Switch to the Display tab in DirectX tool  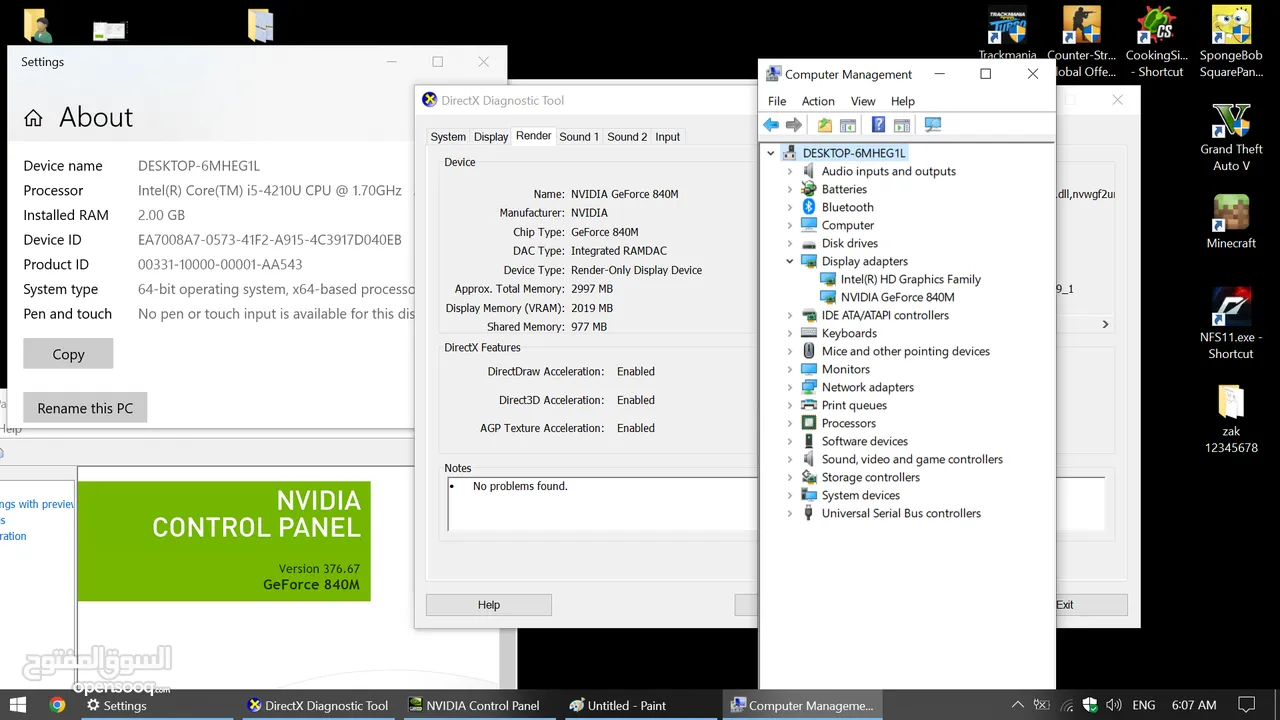point(491,137)
